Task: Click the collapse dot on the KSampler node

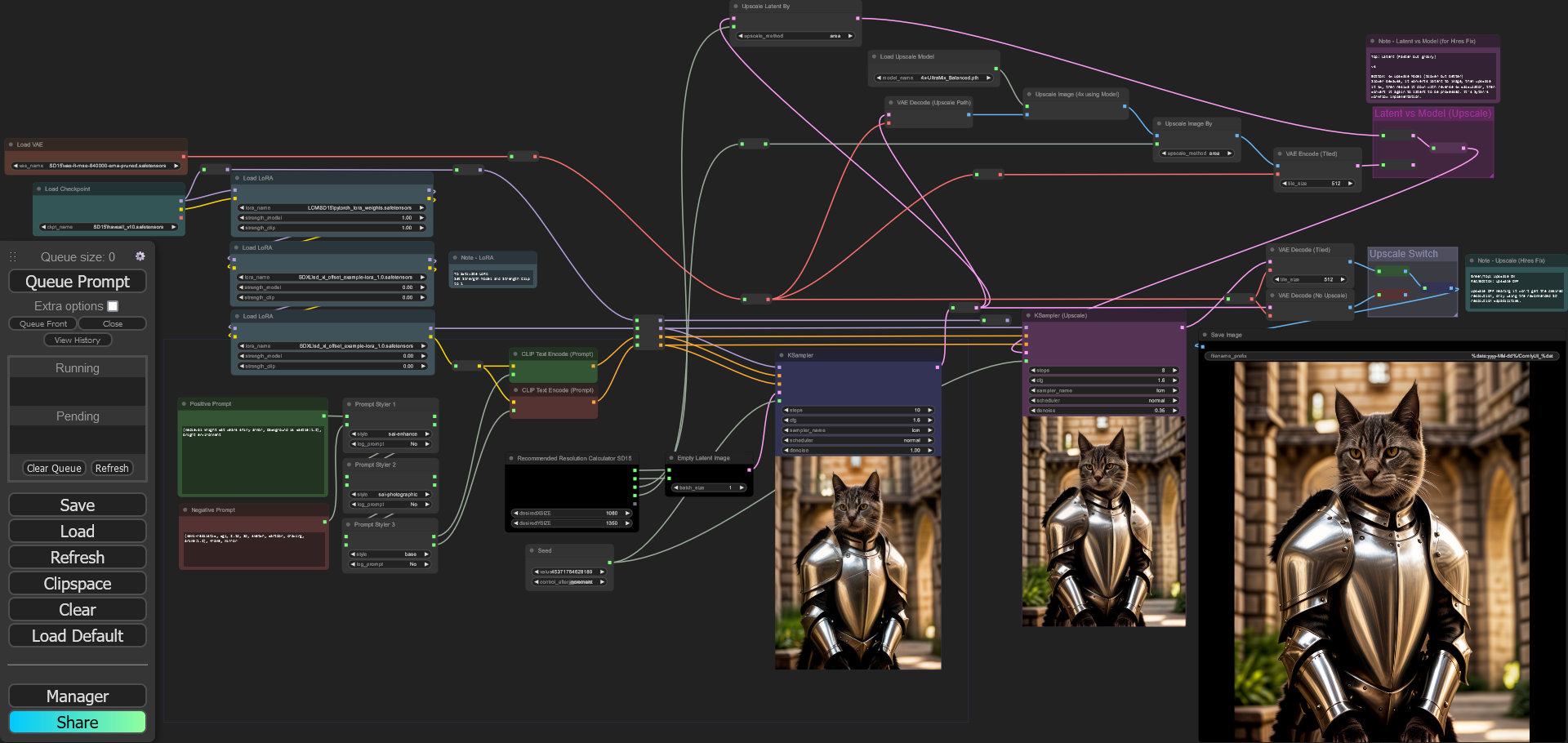Action: click(x=782, y=355)
